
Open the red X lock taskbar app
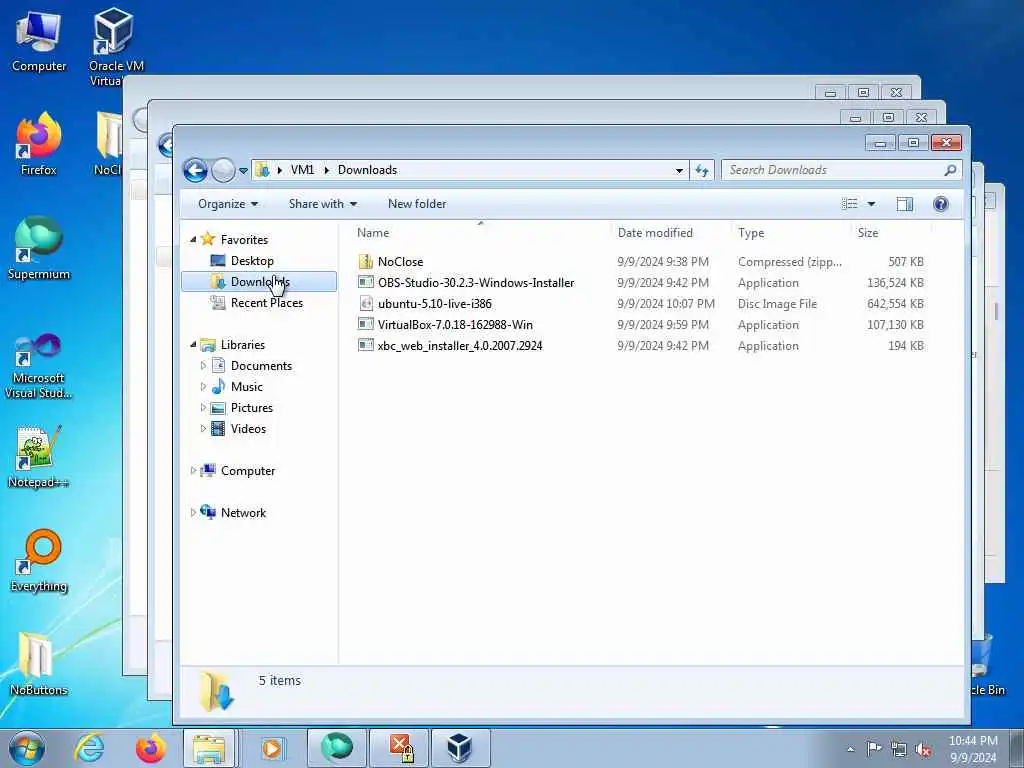tap(400, 748)
